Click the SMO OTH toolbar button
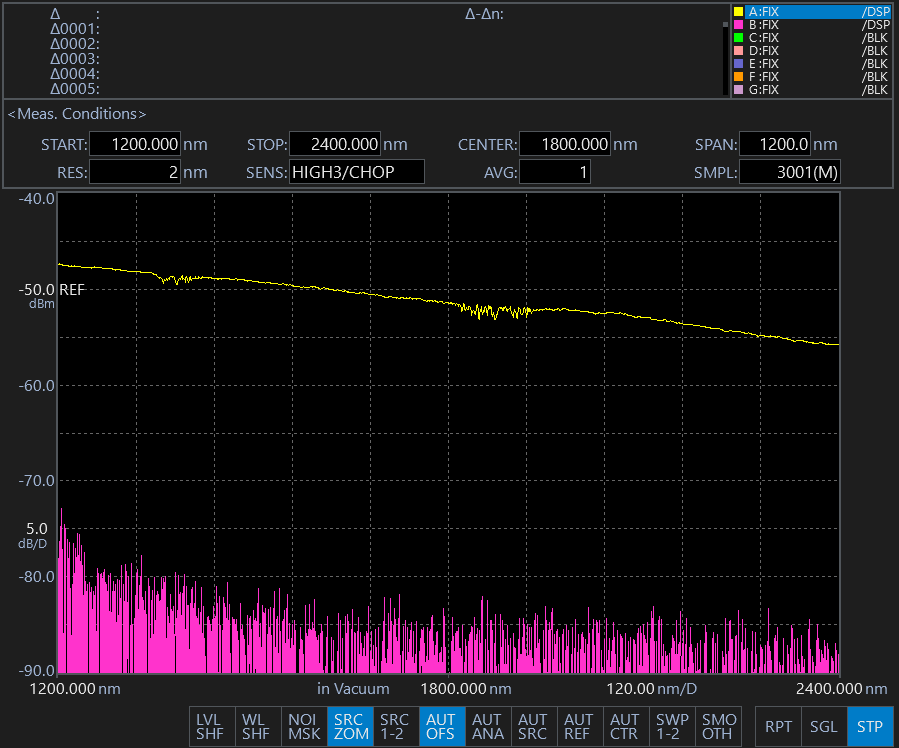899x748 pixels. [718, 726]
